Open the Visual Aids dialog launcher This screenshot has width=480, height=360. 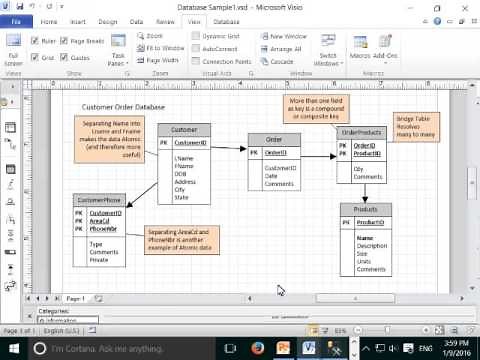click(251, 73)
